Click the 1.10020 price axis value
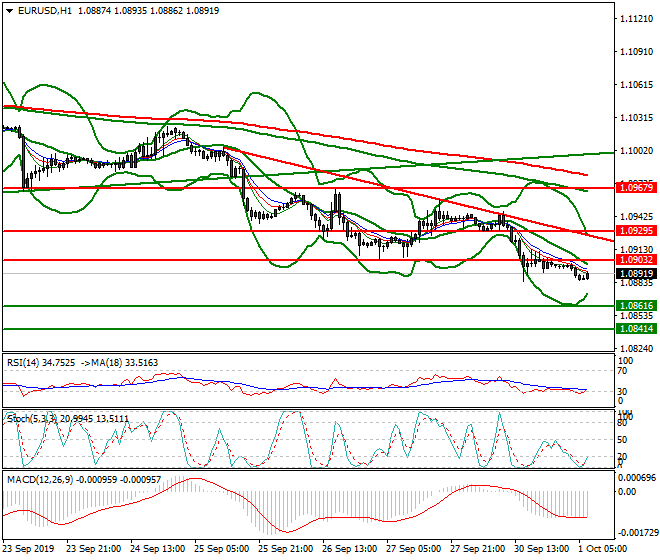The image size is (660, 560). 636,151
